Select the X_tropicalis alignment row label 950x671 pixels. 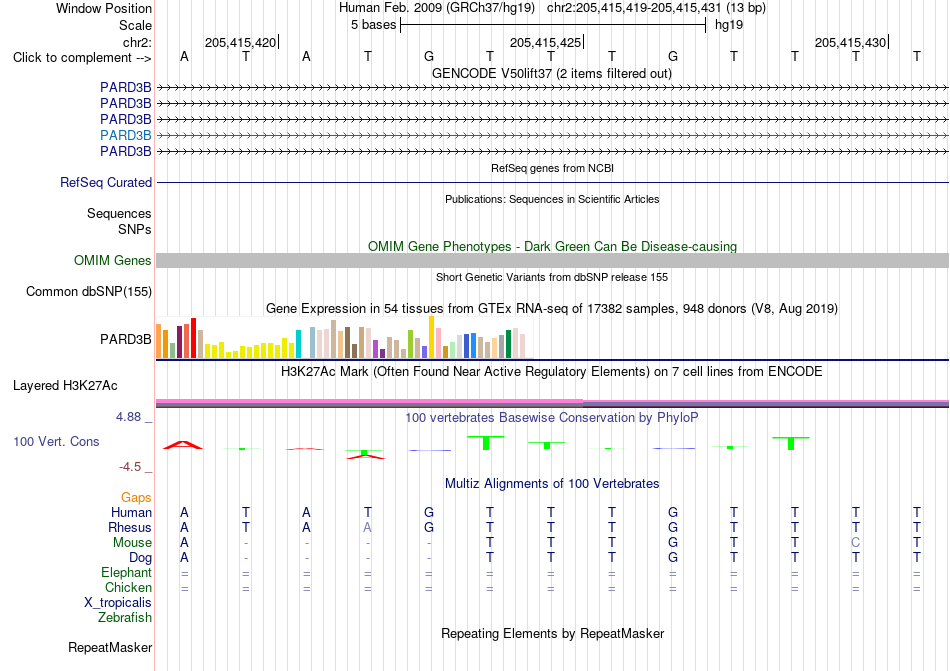pos(118,603)
